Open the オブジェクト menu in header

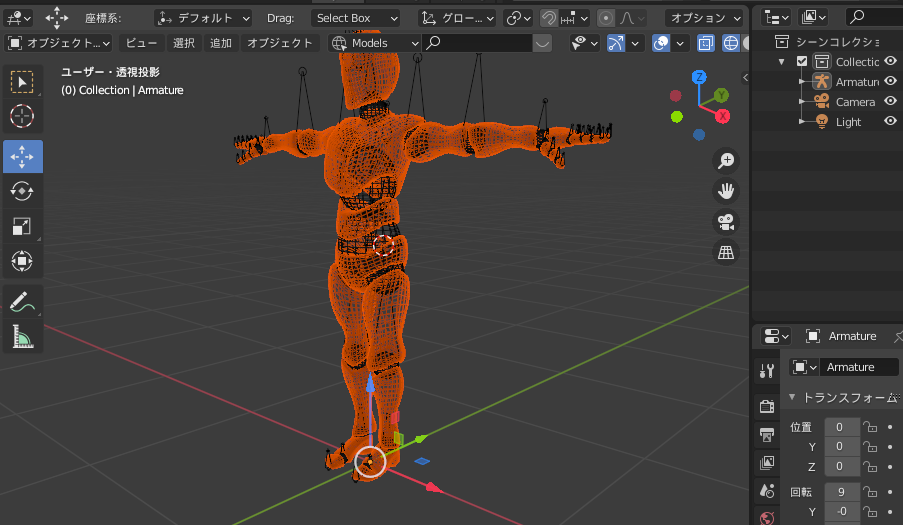280,43
